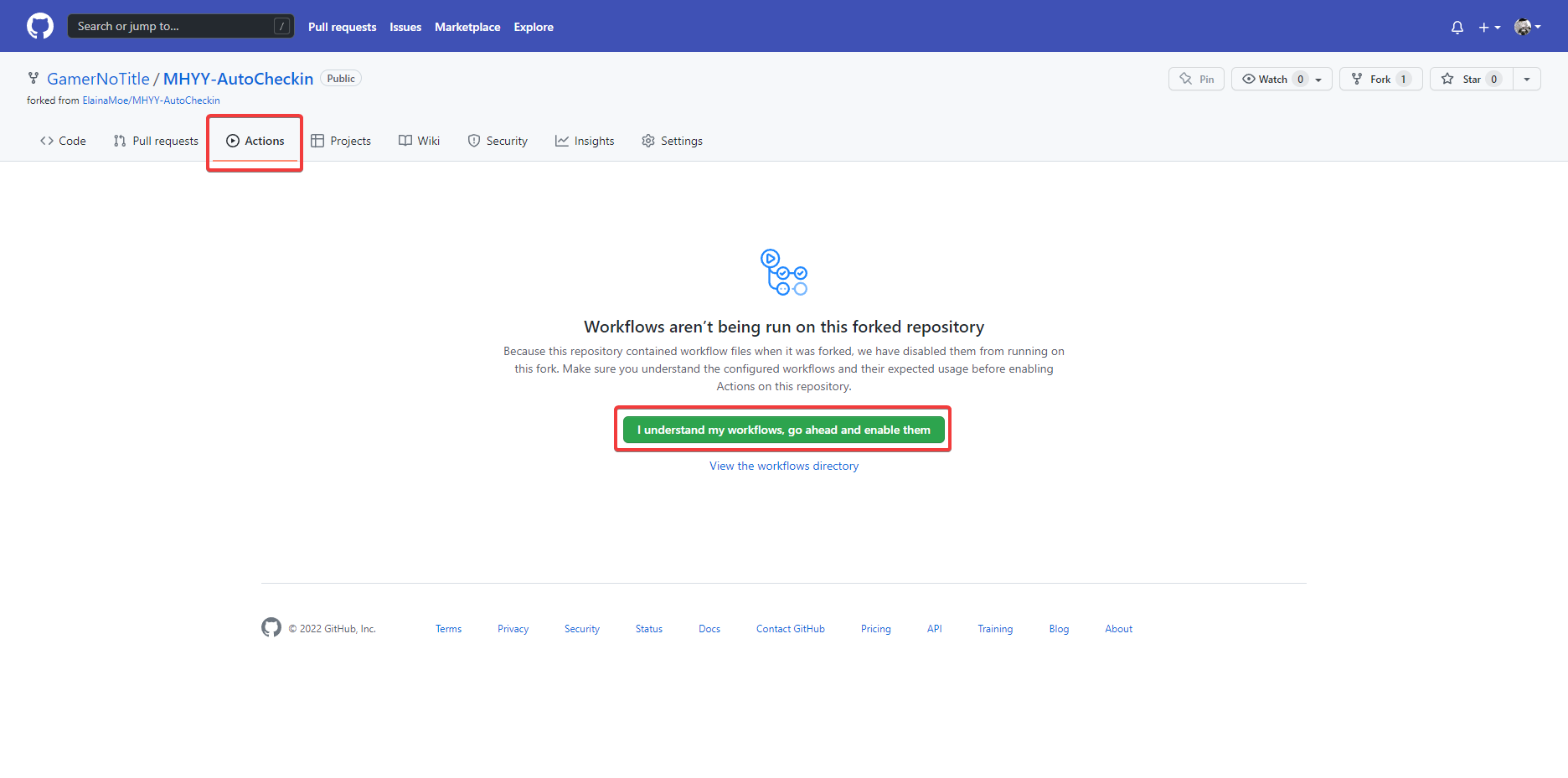Switch to the Code tab
Viewport: 1568px width, 778px height.
point(63,141)
